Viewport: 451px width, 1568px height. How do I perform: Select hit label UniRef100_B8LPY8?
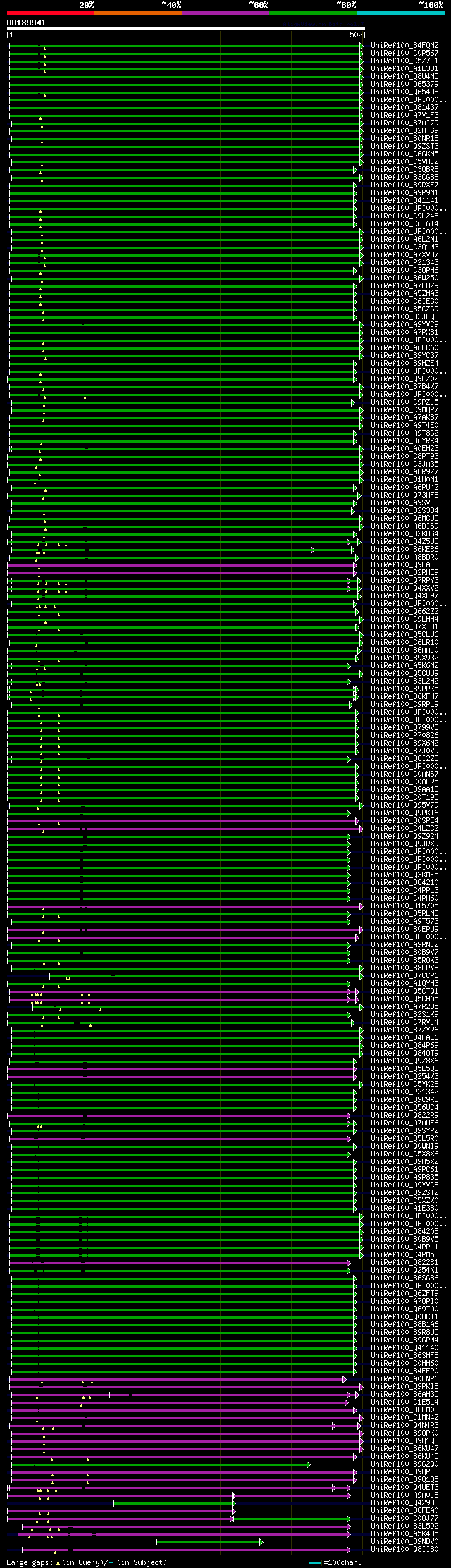click(x=404, y=968)
